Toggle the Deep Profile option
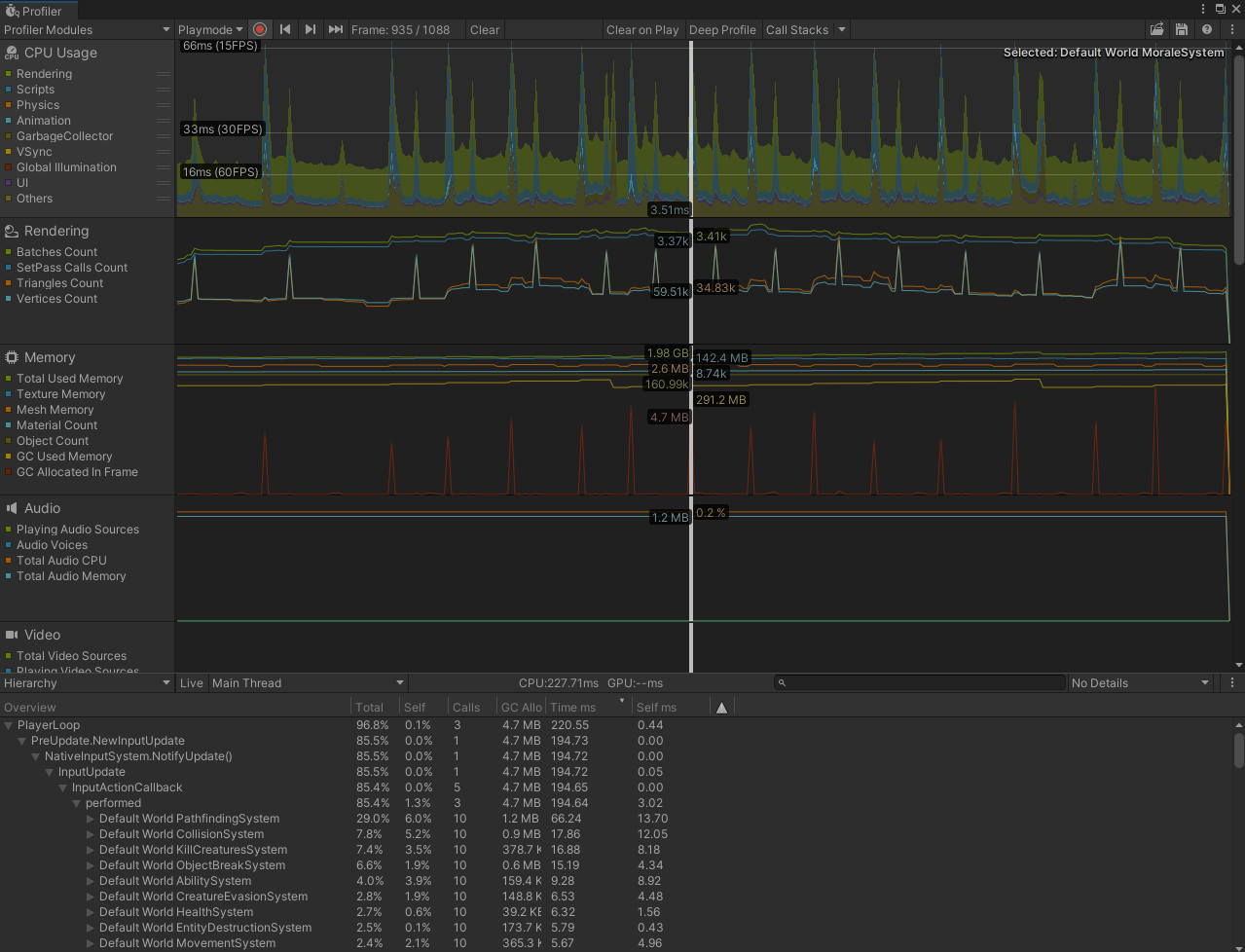 click(x=722, y=29)
